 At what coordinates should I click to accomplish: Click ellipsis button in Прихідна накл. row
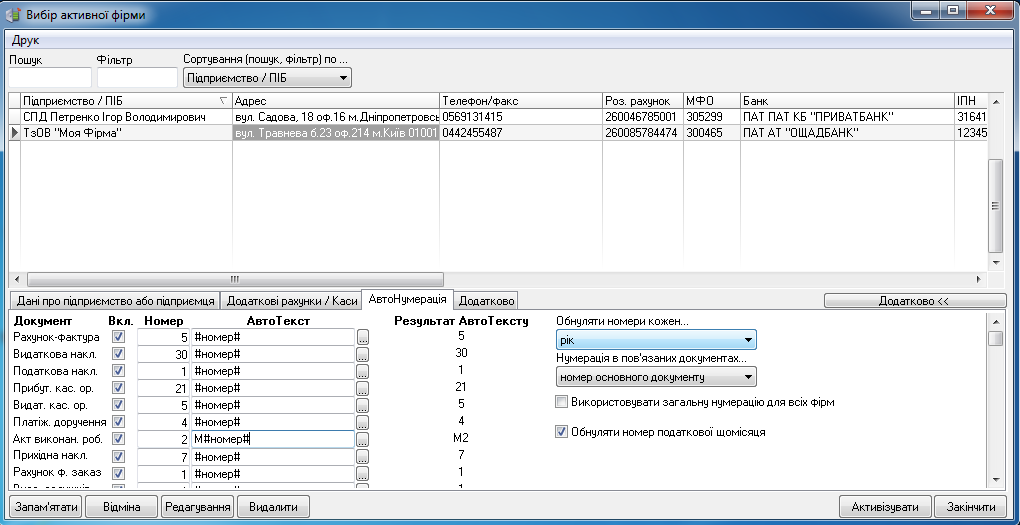point(363,457)
